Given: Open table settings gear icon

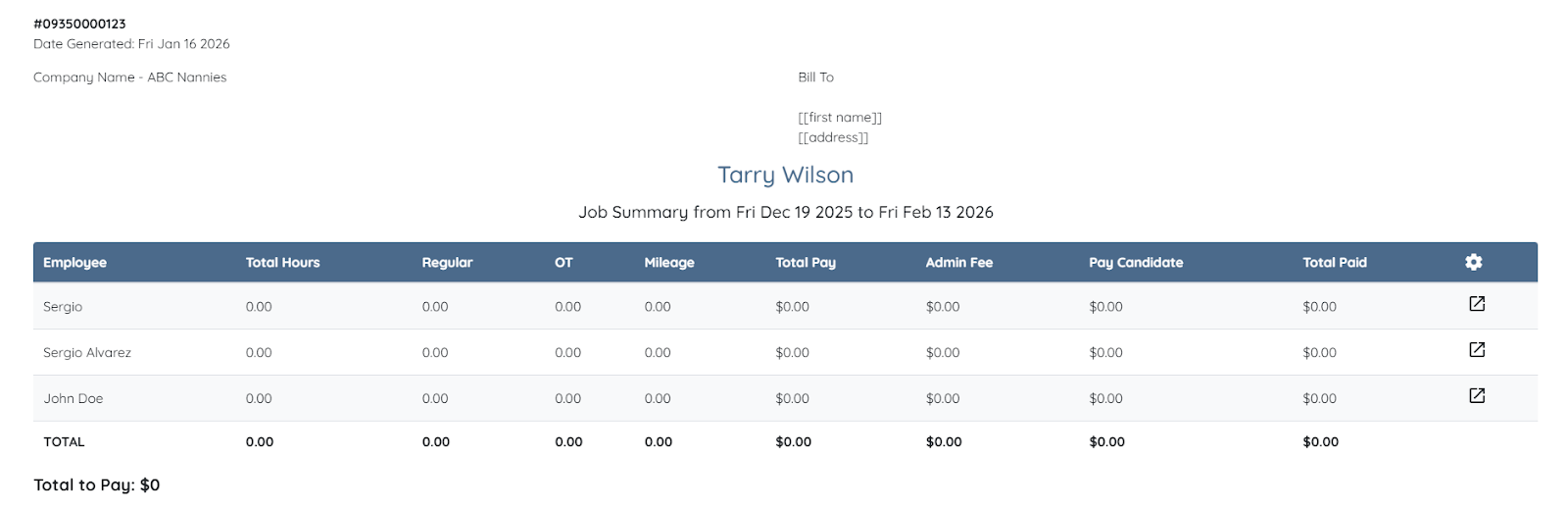Looking at the screenshot, I should (x=1473, y=262).
